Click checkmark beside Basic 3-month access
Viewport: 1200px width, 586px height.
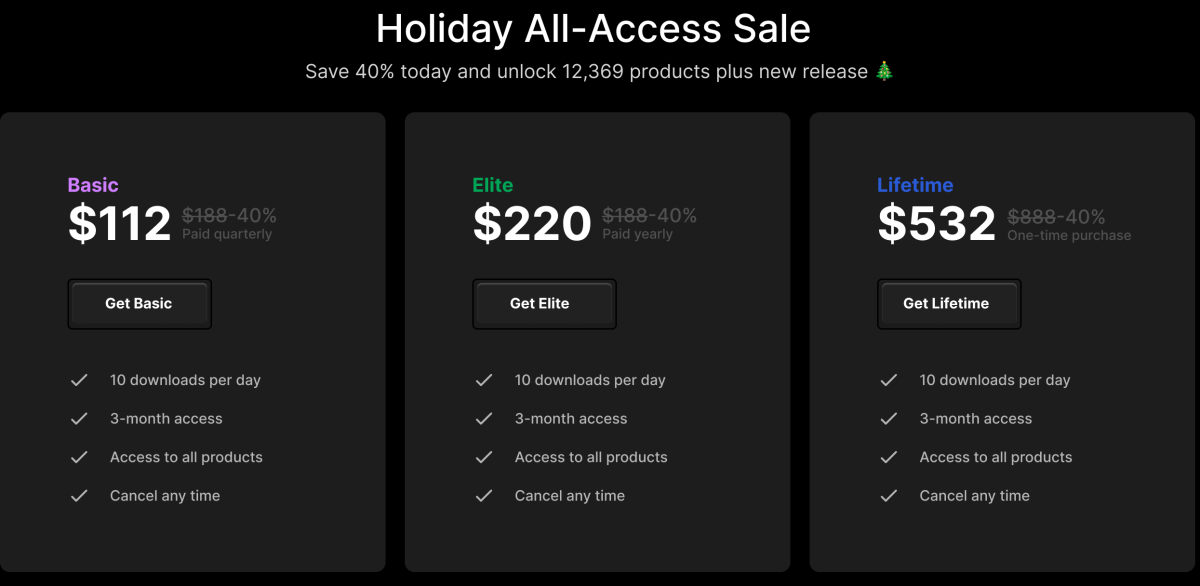(79, 419)
